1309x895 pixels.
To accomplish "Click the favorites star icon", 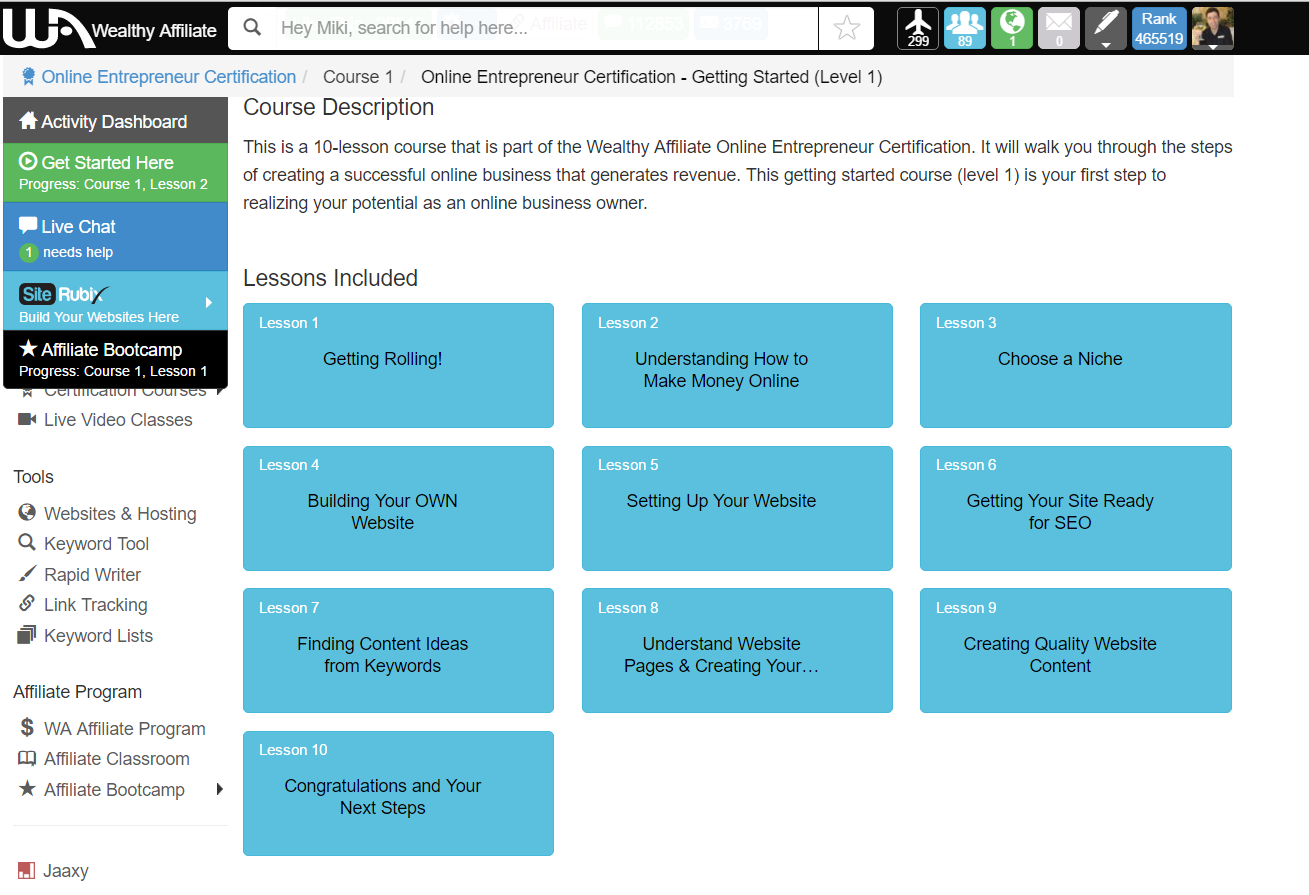I will click(x=846, y=28).
